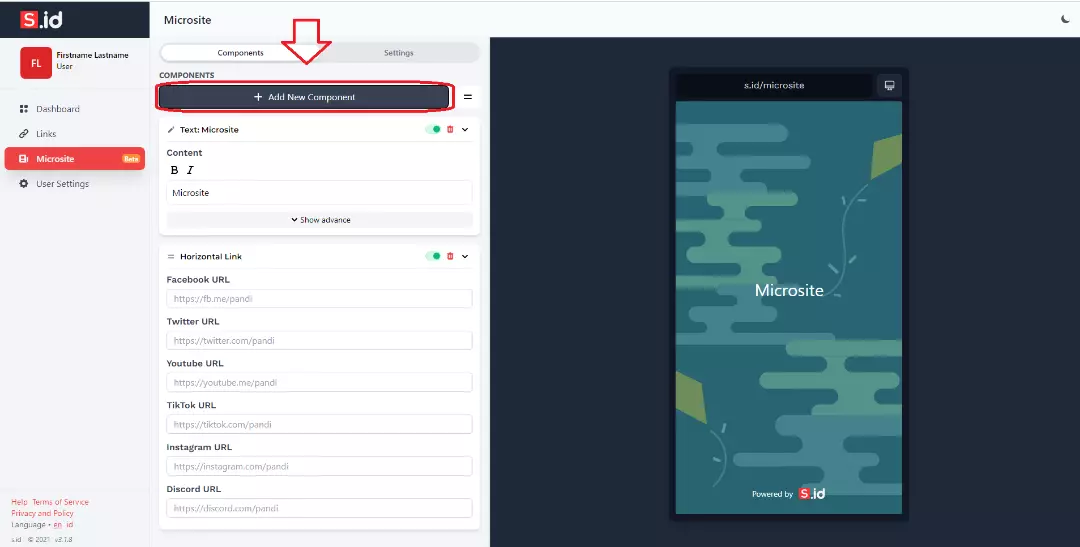Screen dimensions: 1080x547
Task: Switch to the Settings tab
Action: pos(398,53)
